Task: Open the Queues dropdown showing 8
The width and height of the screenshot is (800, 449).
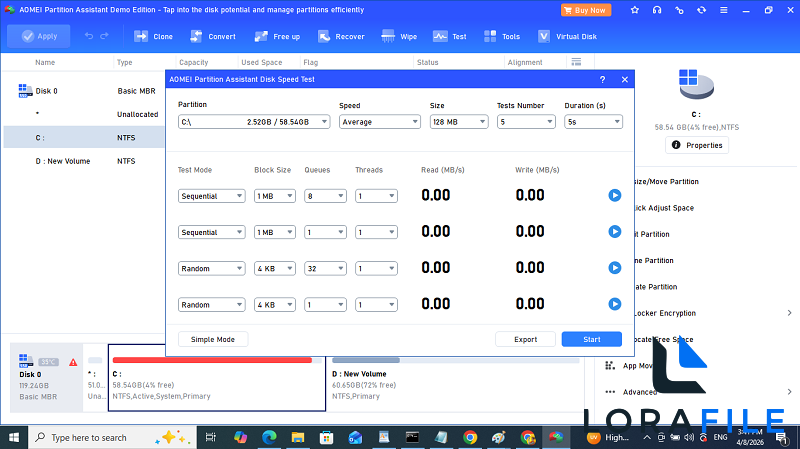Action: [325, 196]
